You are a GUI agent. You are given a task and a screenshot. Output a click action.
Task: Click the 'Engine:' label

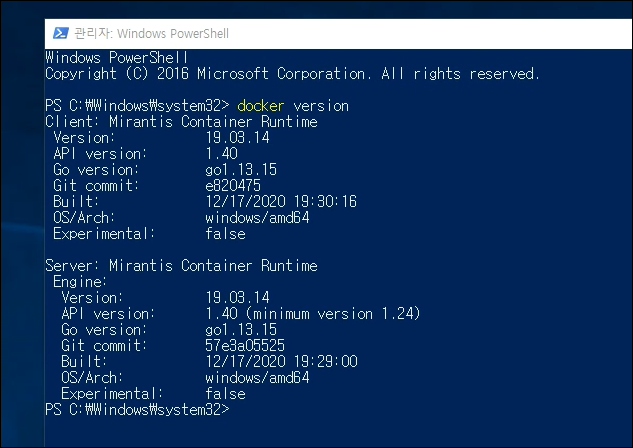tap(80, 282)
